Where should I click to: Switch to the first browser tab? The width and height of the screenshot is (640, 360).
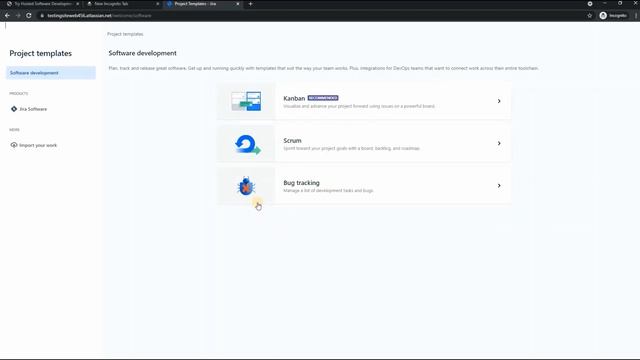(42, 4)
